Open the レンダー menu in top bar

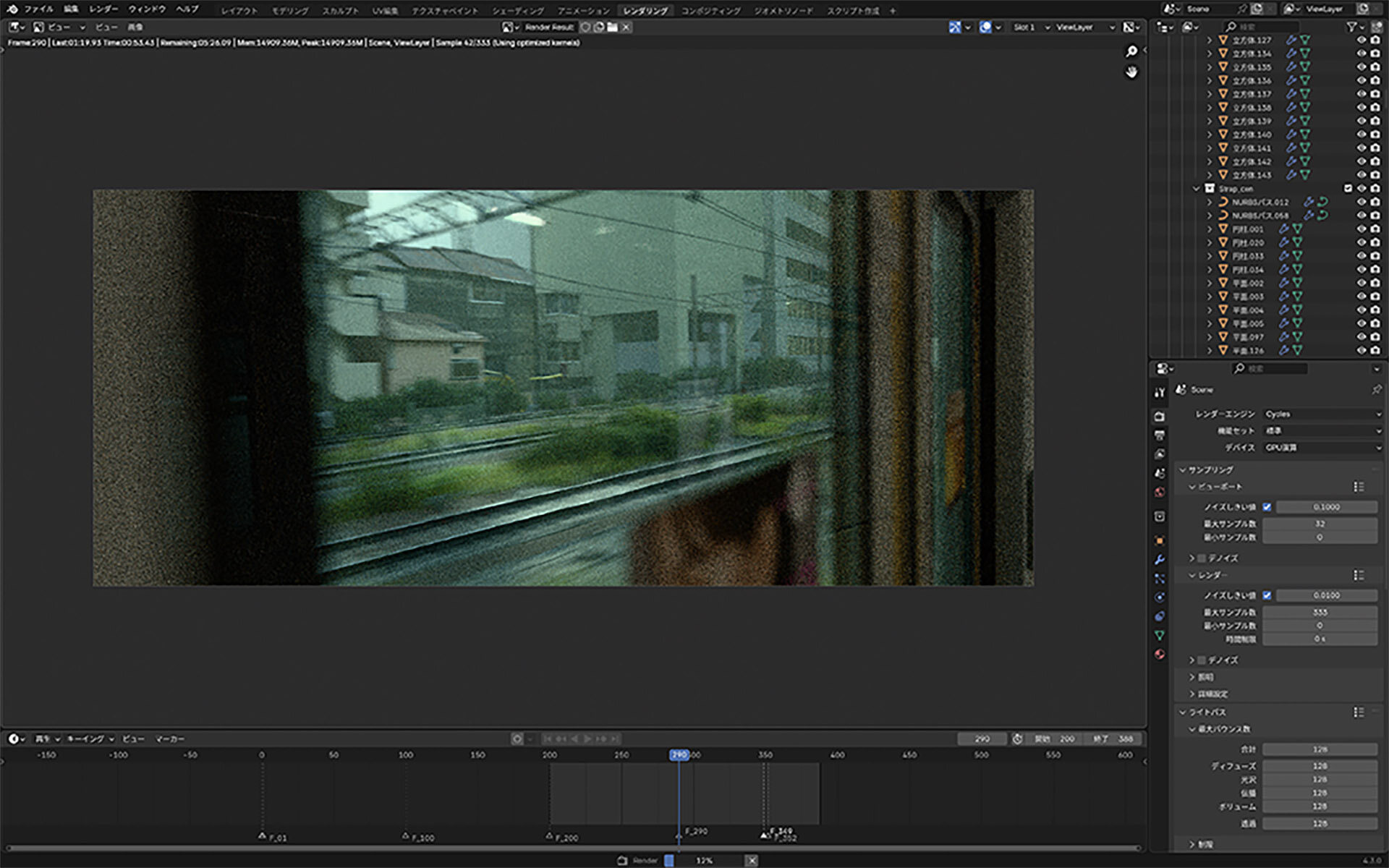pyautogui.click(x=103, y=9)
